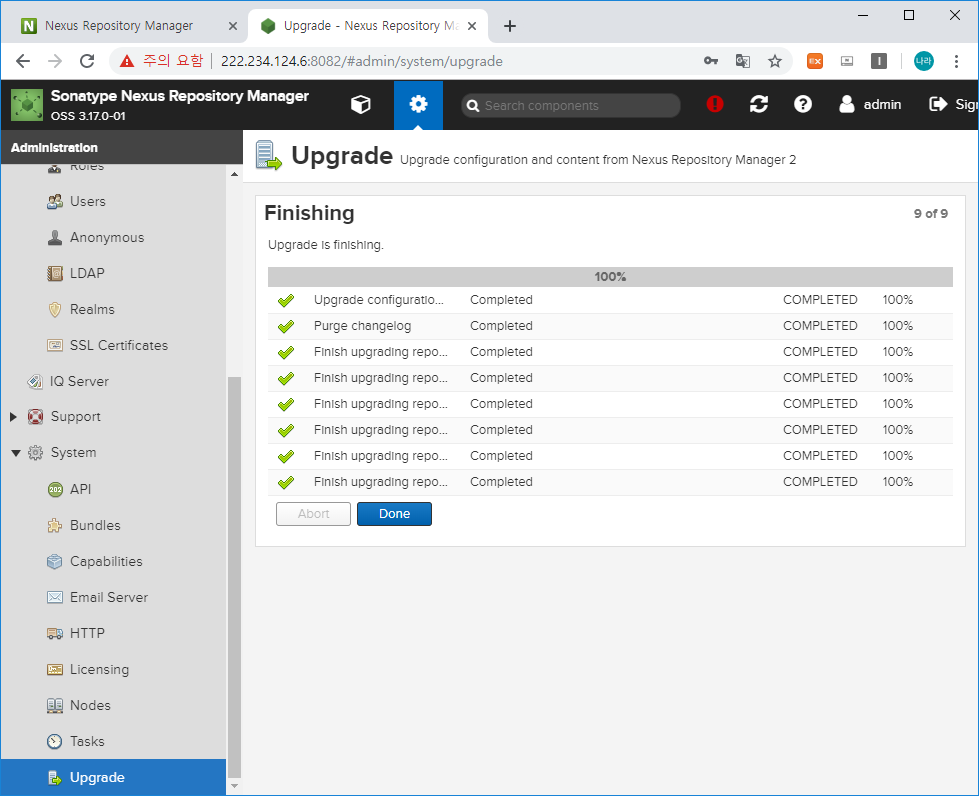Click the sidebar scrollbar down arrow
The image size is (979, 796).
(234, 786)
